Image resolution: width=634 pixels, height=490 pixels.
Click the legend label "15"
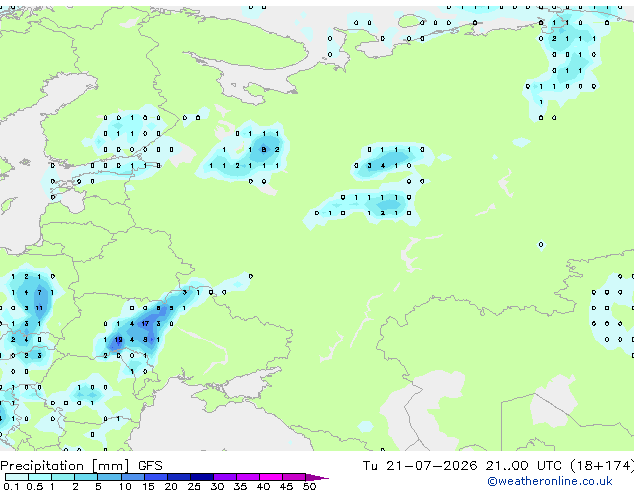148,486
